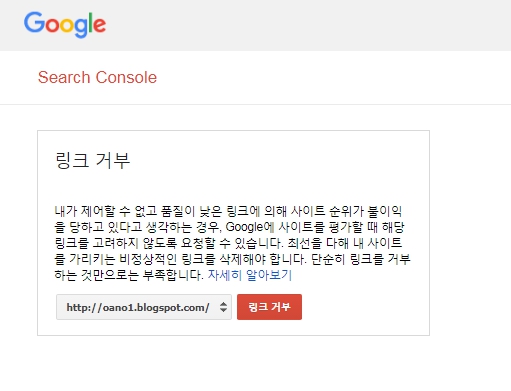Click the red 링크 거부 button
Screen dimensions: 511x391
pyautogui.click(x=269, y=307)
